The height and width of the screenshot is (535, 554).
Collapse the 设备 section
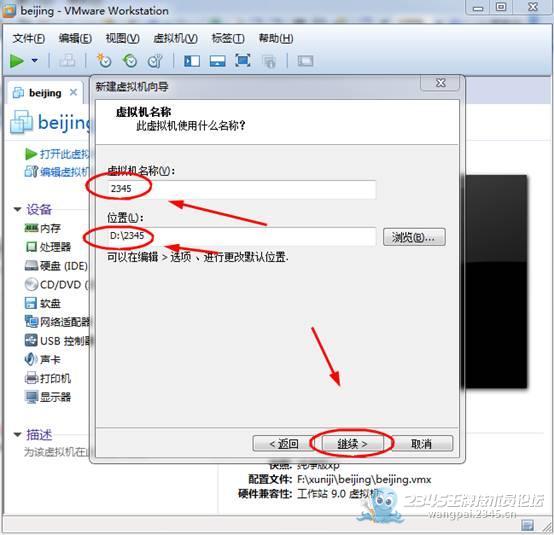point(17,210)
